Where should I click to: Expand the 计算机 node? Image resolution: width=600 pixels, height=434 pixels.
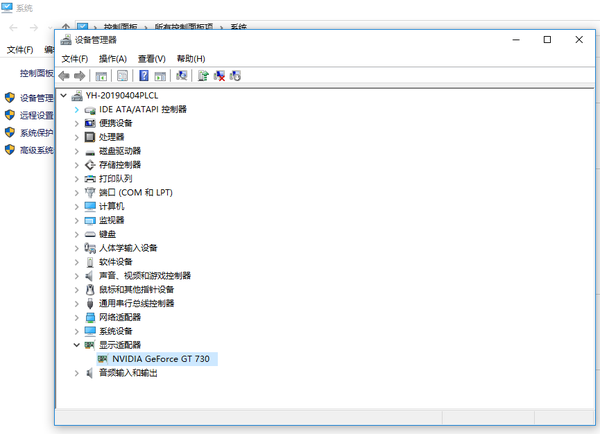coord(77,207)
